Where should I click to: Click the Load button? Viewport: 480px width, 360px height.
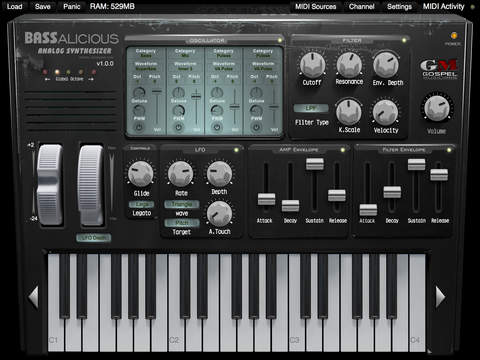[15, 6]
